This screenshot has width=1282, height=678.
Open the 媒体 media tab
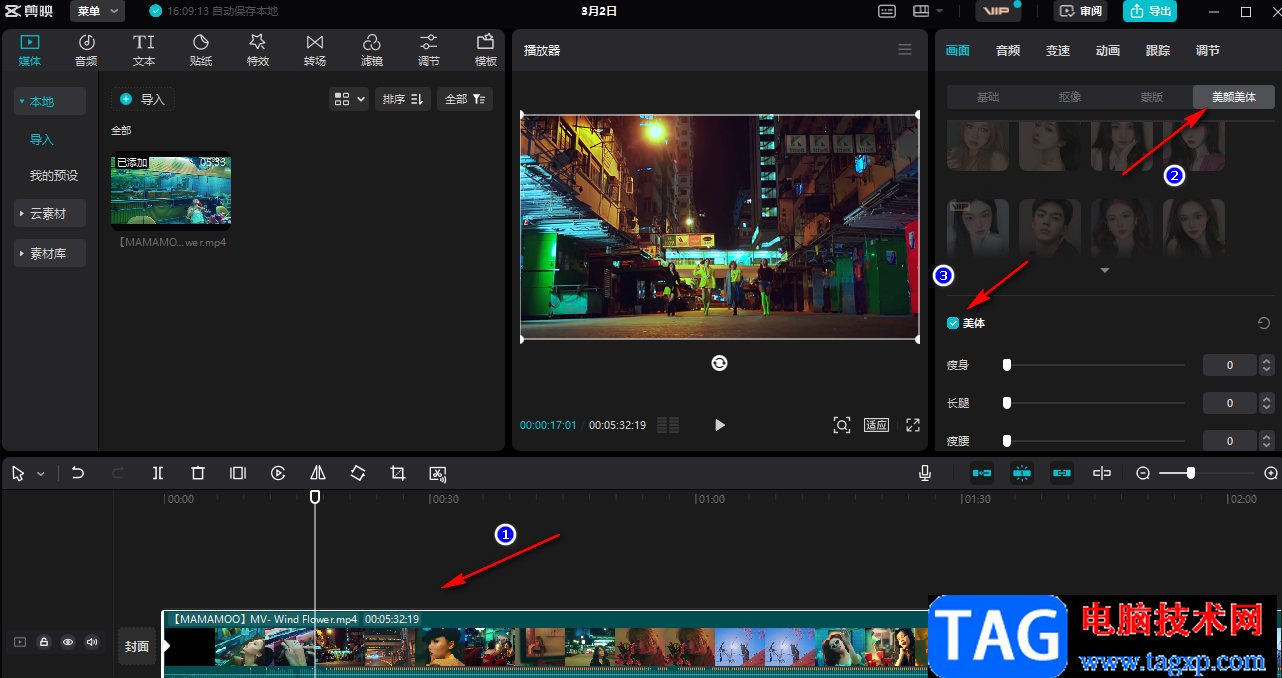tap(29, 50)
